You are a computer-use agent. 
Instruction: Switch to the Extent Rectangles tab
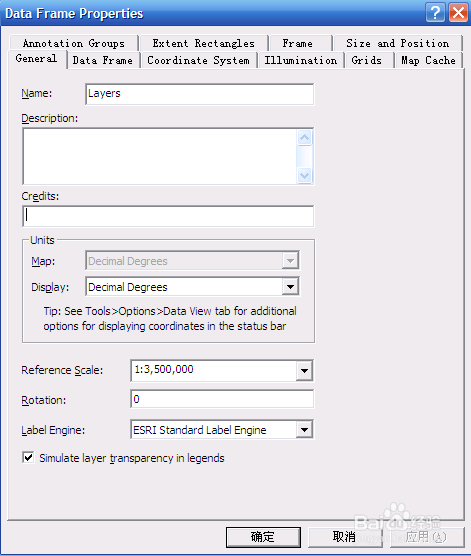point(204,43)
